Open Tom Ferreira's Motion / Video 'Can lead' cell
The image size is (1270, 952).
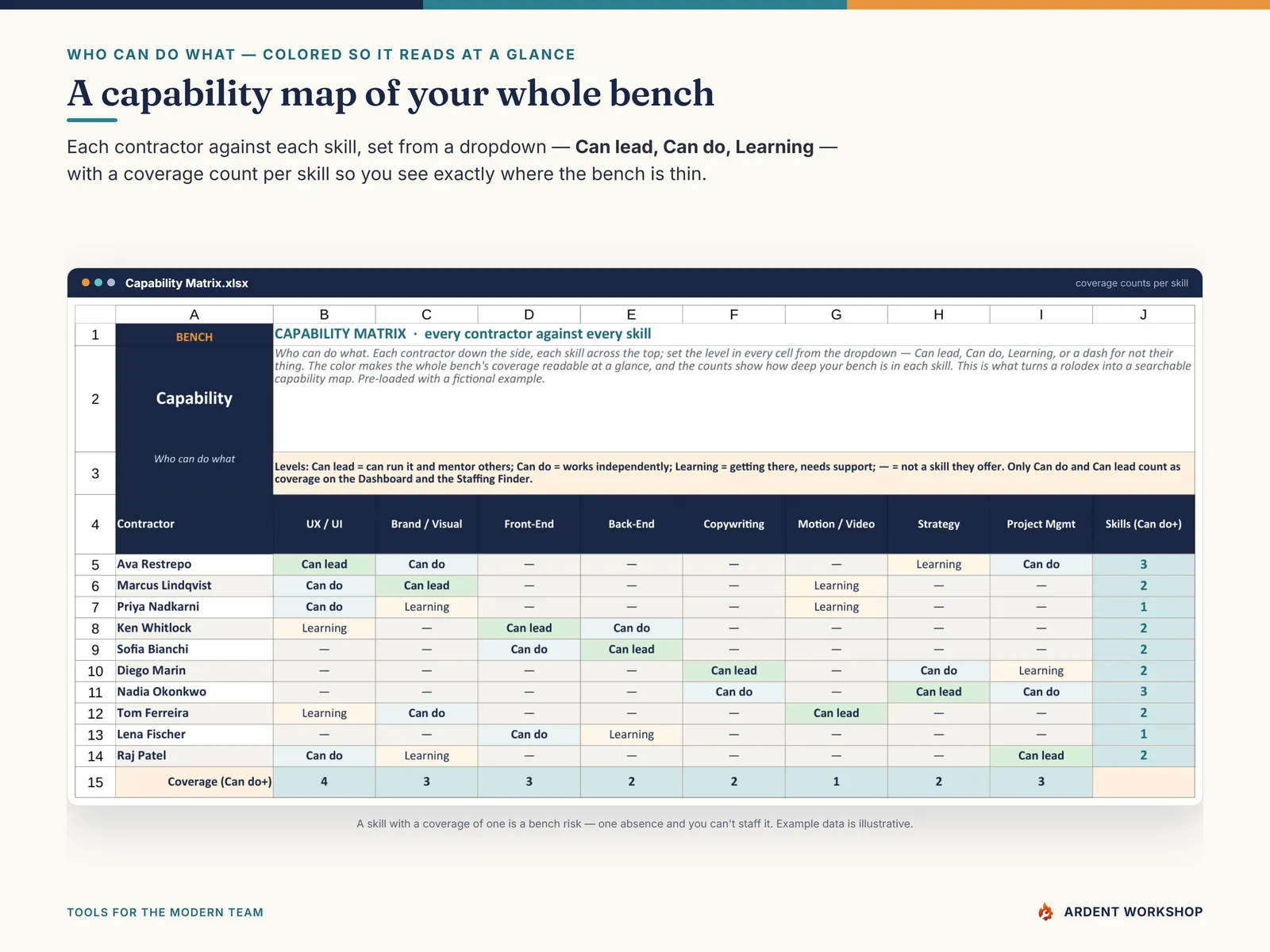click(836, 713)
